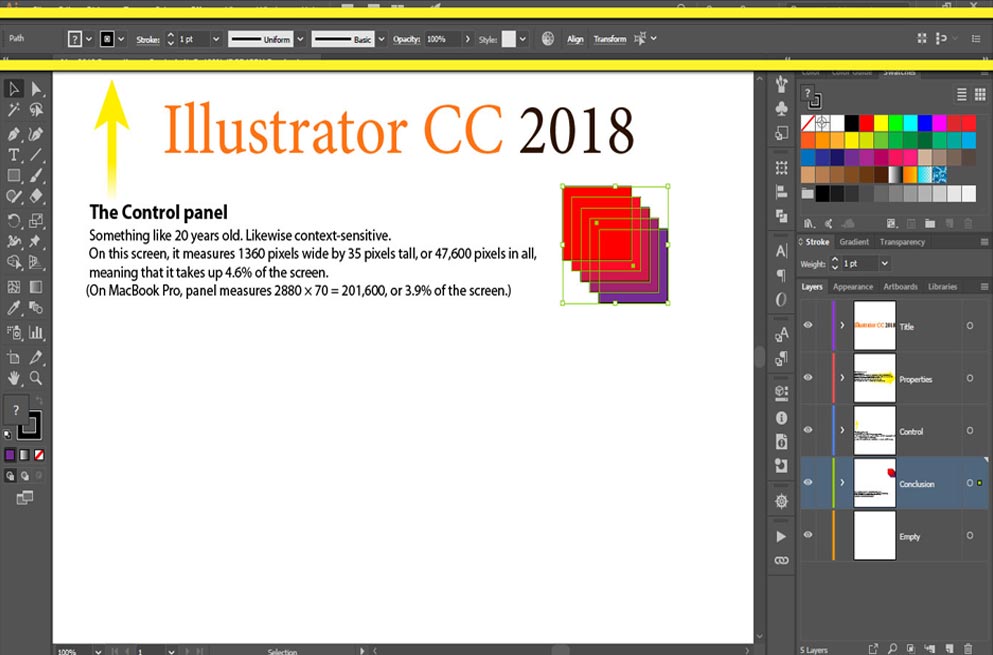Hide the Properties layer
The width and height of the screenshot is (993, 655).
click(x=808, y=378)
